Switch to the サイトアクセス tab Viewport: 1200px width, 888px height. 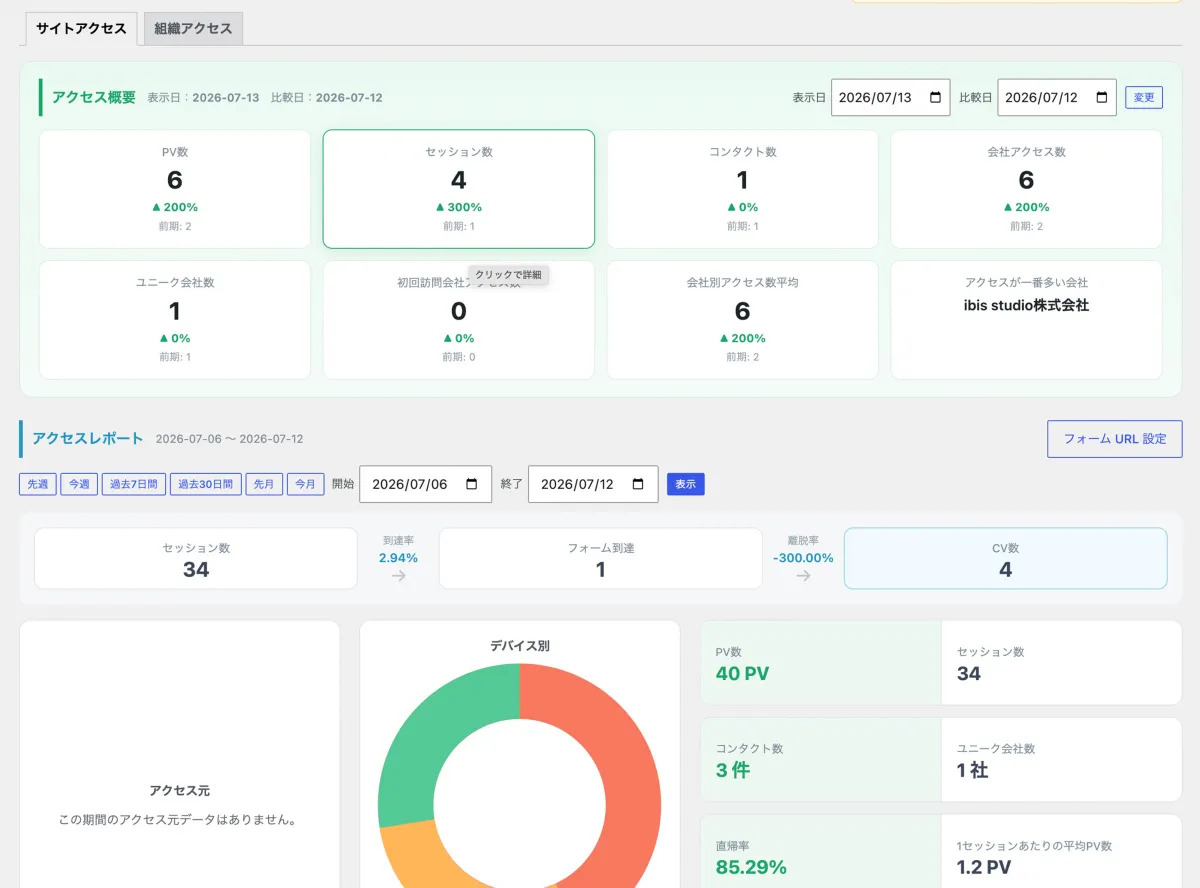pos(81,28)
